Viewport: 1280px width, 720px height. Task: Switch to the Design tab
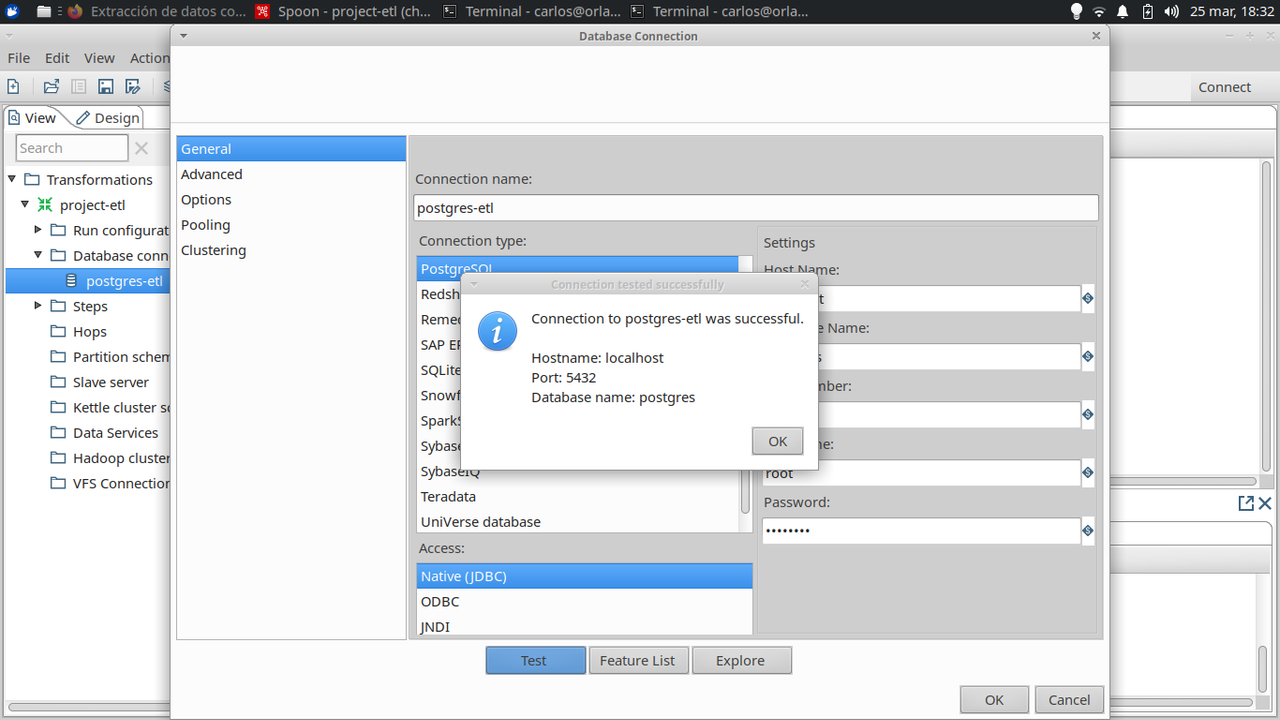[108, 118]
